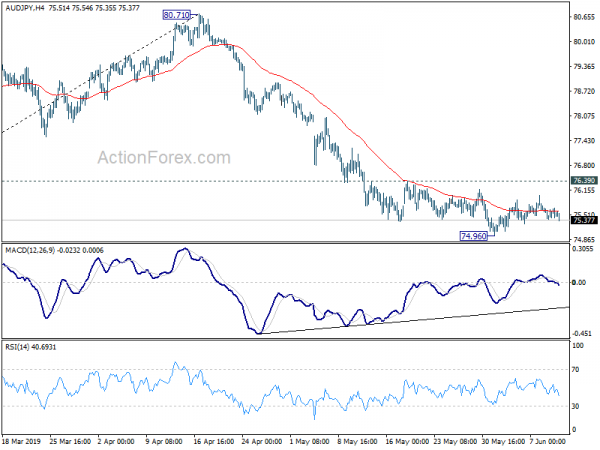Screen dimensions: 600x450
Task: Select the 76.390 resistance level tag
Action: click(584, 180)
